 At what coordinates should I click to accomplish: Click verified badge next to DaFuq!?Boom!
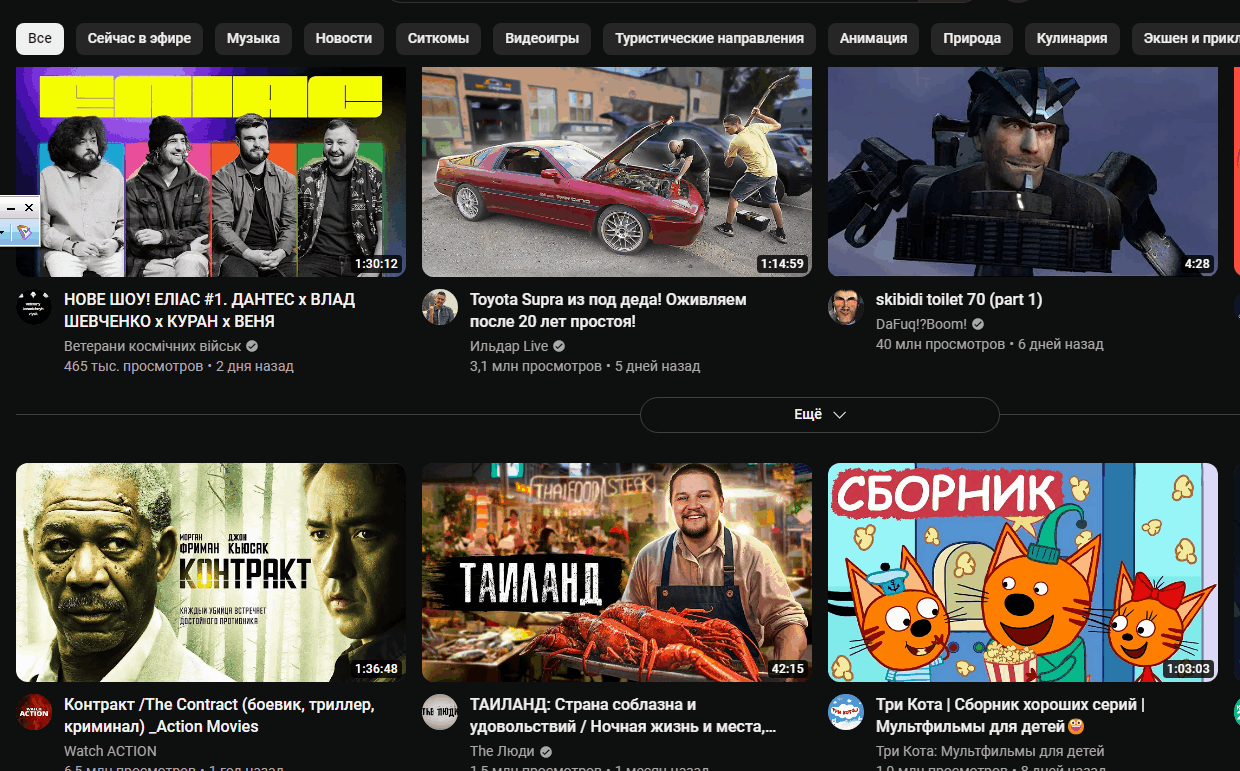(978, 324)
